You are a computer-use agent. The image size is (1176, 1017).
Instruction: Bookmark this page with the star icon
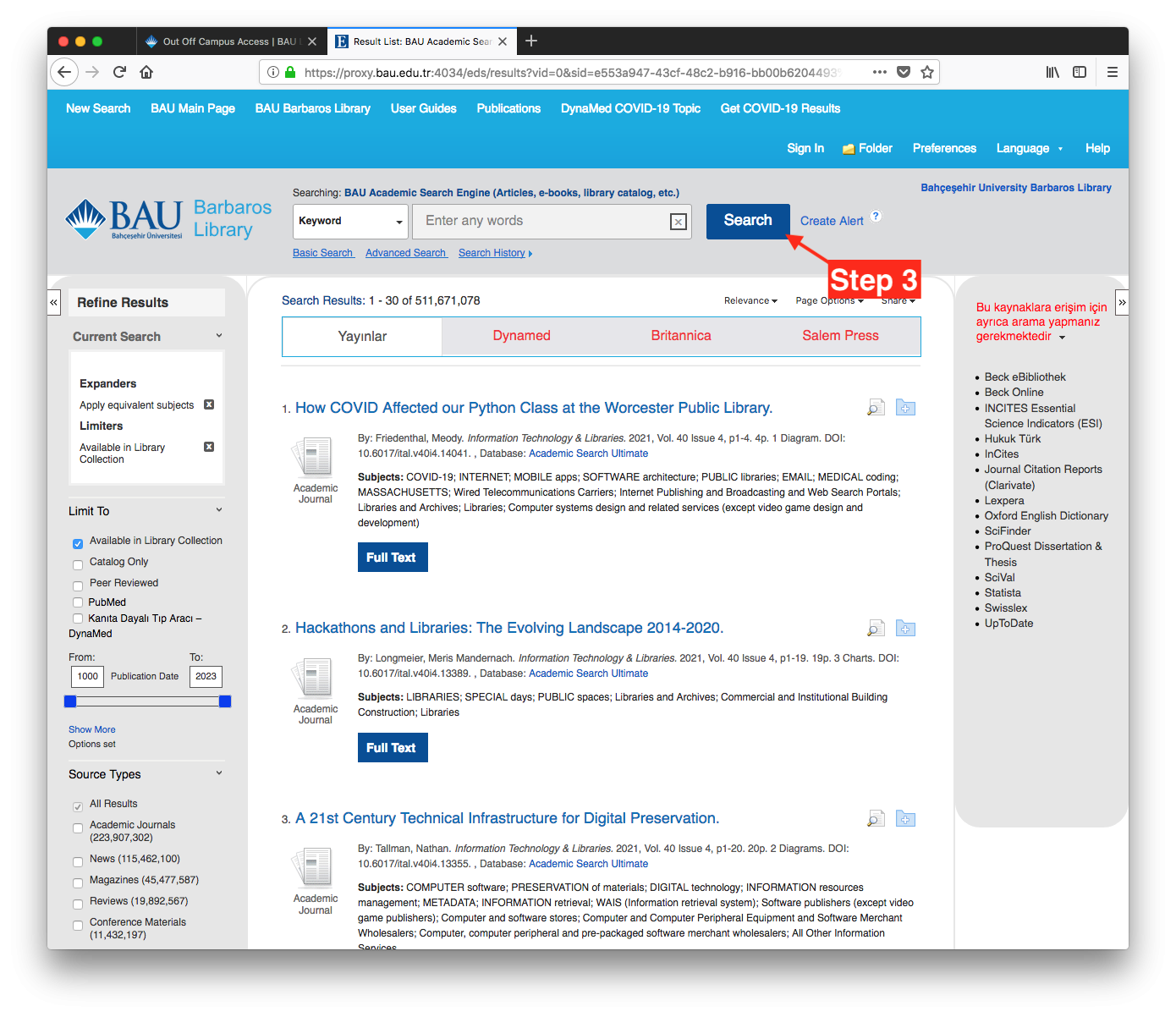coord(927,72)
